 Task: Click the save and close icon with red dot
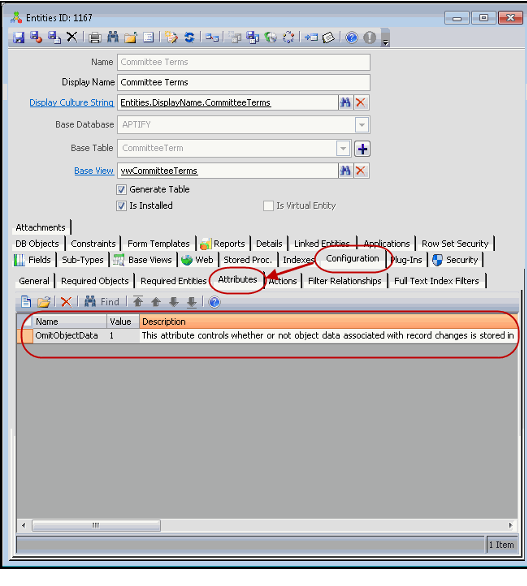click(x=36, y=37)
